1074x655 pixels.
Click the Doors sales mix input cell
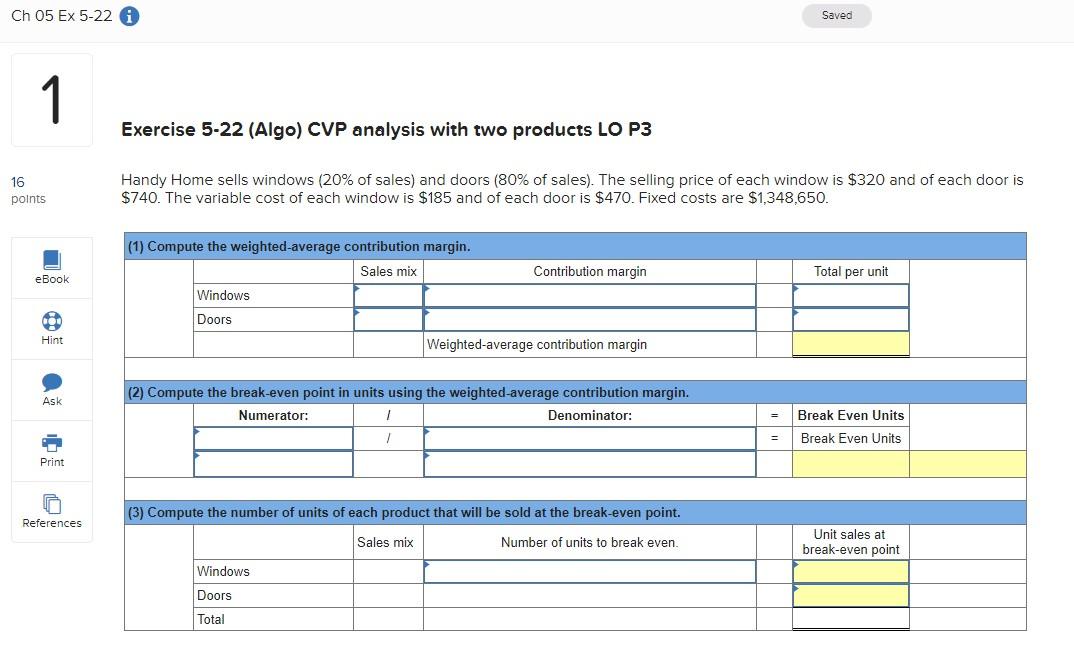[x=388, y=319]
